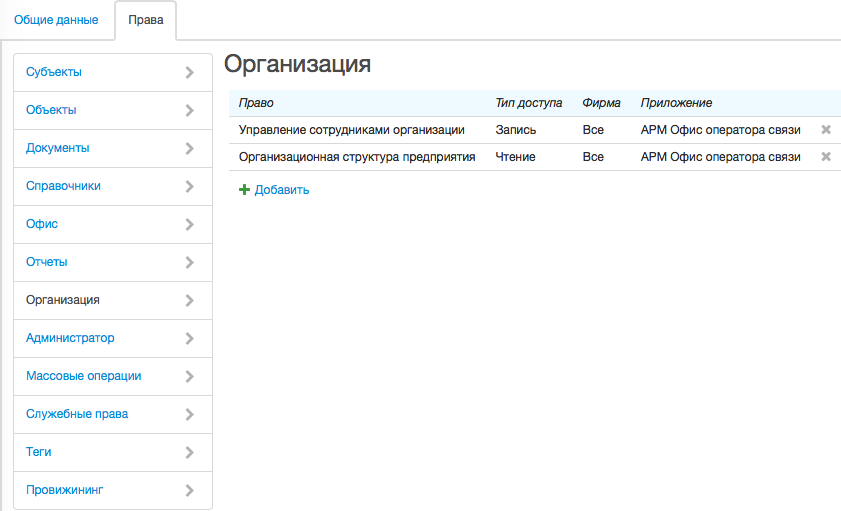
Task: Click Все in the Управление сотрудниками row
Action: 593,130
